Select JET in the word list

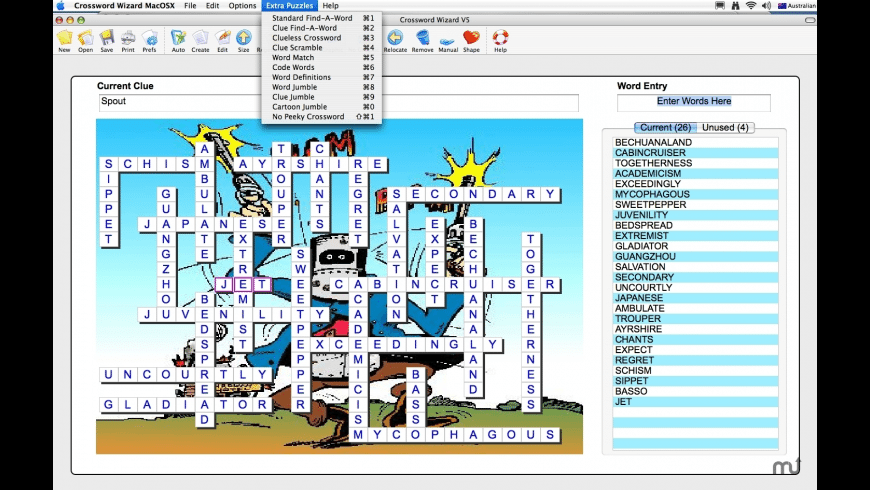point(696,401)
